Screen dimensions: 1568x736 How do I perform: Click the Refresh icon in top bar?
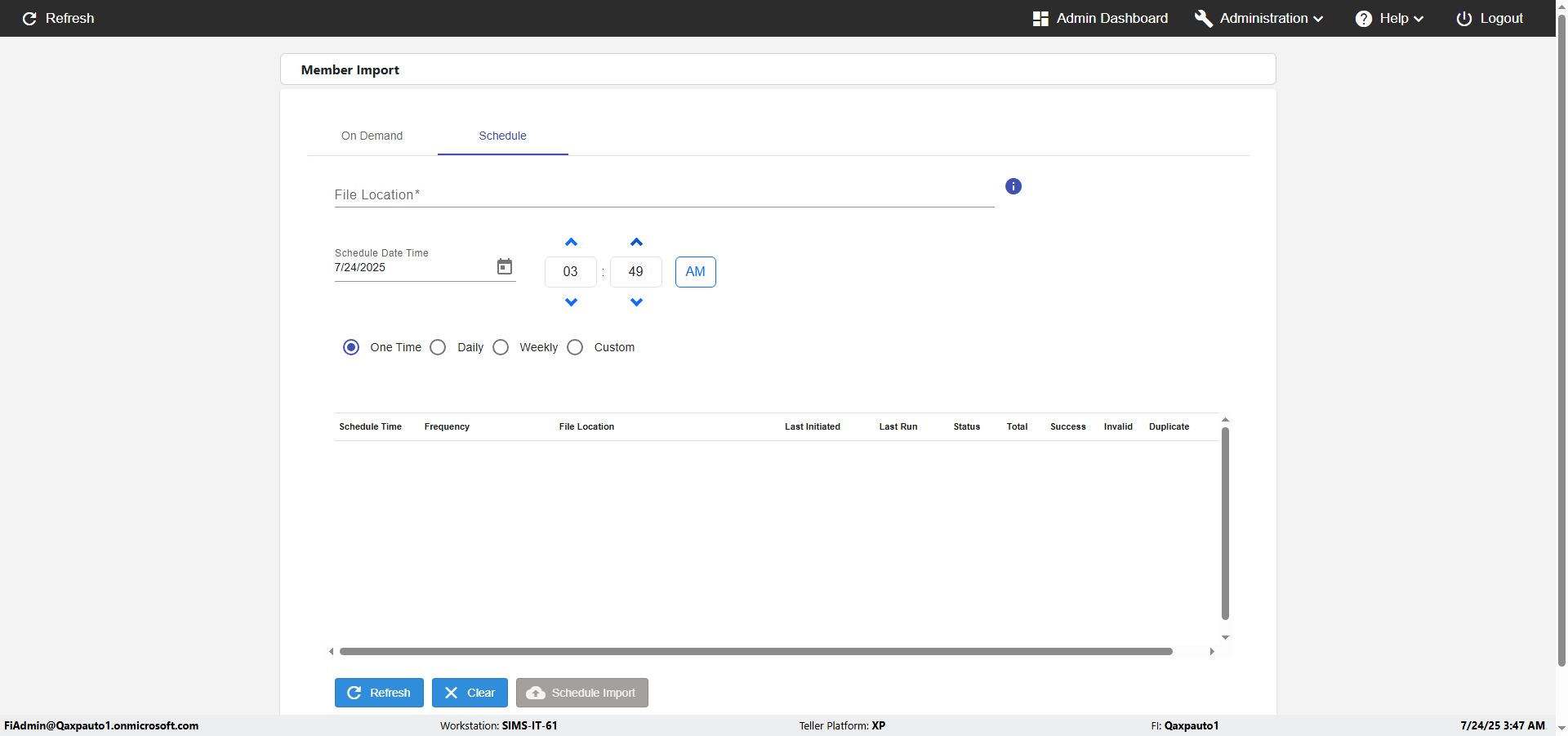tap(29, 18)
